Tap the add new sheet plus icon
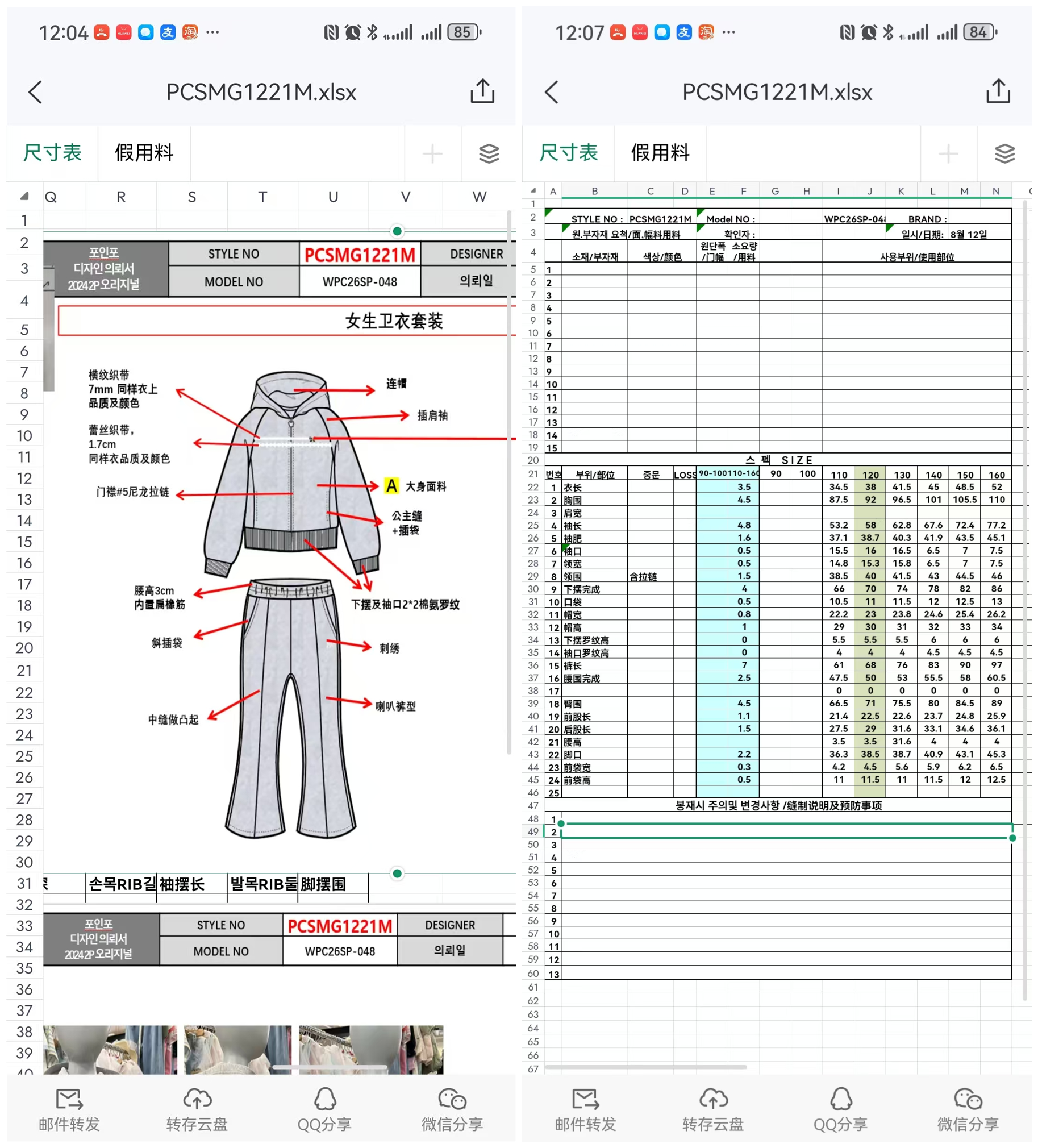The width and height of the screenshot is (1038, 1148). pos(432,153)
